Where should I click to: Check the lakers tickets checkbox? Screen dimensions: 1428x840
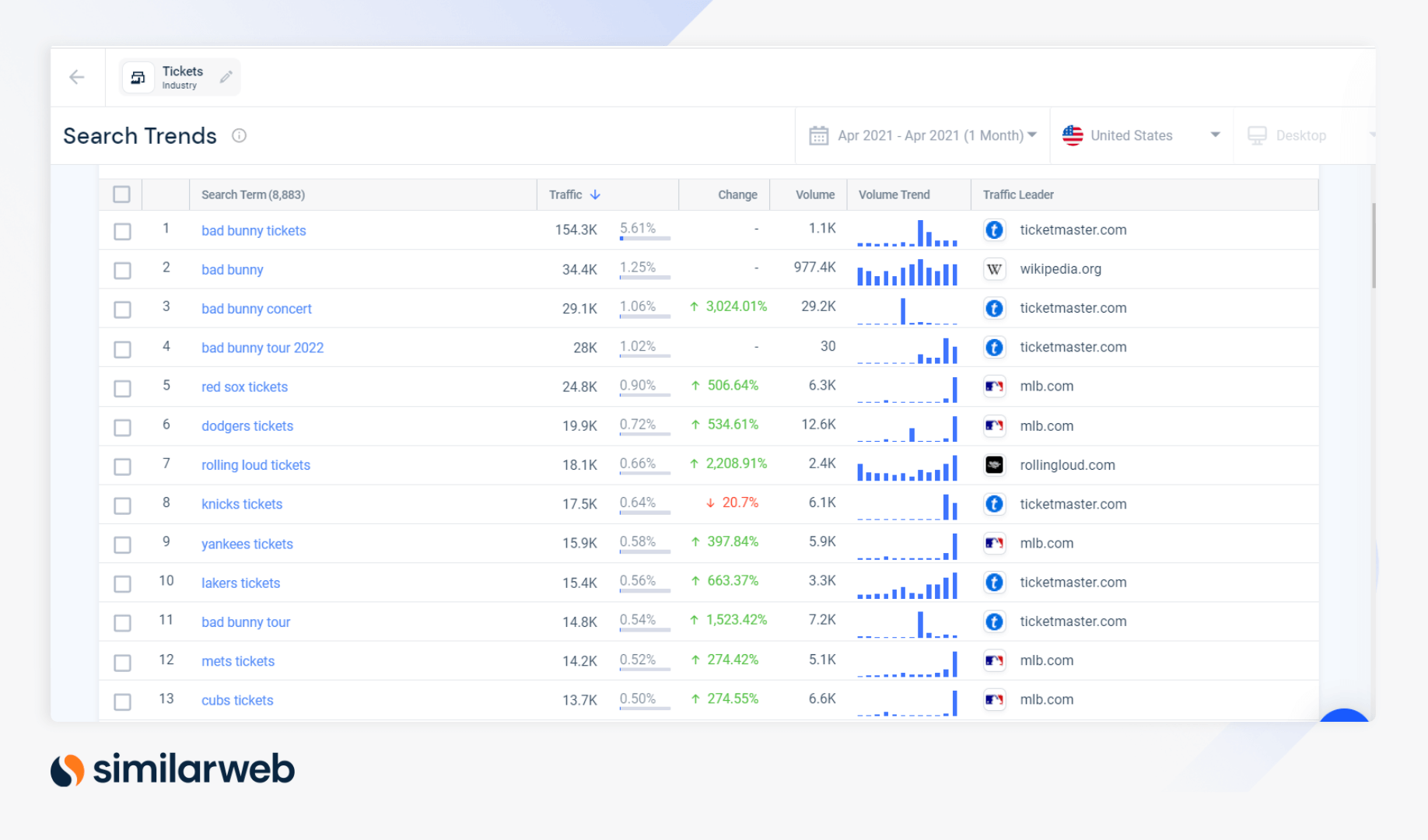point(122,584)
